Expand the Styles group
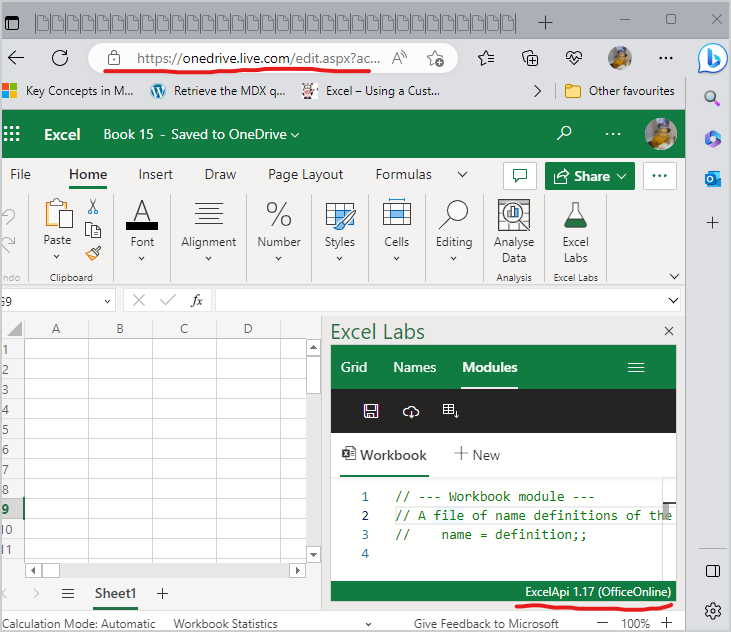This screenshot has height=632, width=731. pos(339,258)
